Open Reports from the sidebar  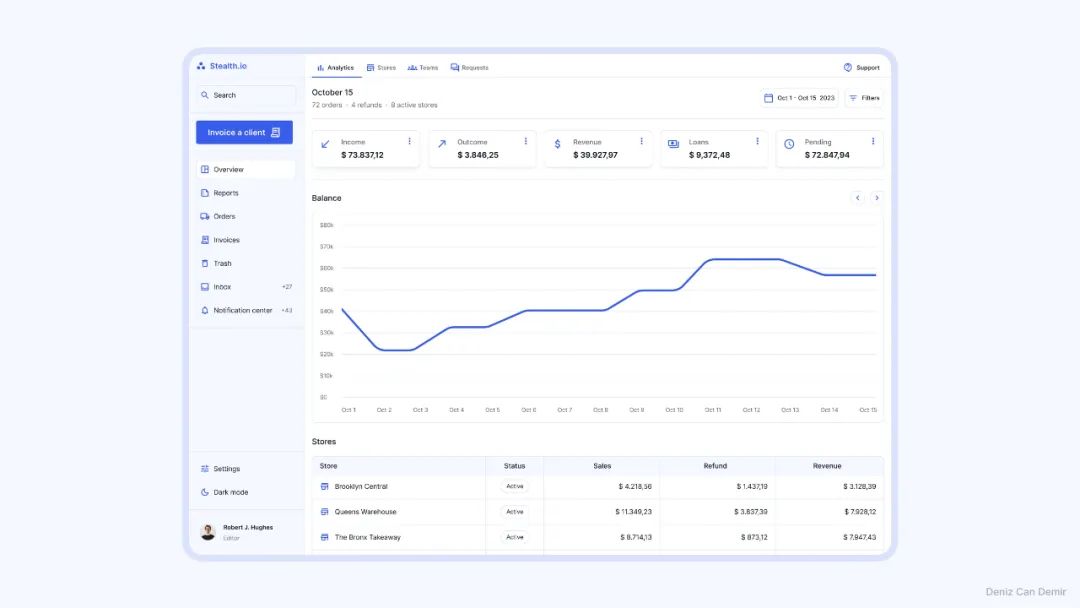(x=226, y=193)
